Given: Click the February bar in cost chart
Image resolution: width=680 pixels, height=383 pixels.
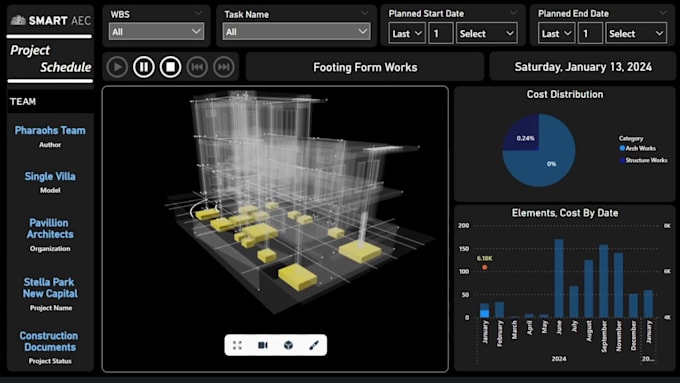Looking at the screenshot, I should (500, 310).
